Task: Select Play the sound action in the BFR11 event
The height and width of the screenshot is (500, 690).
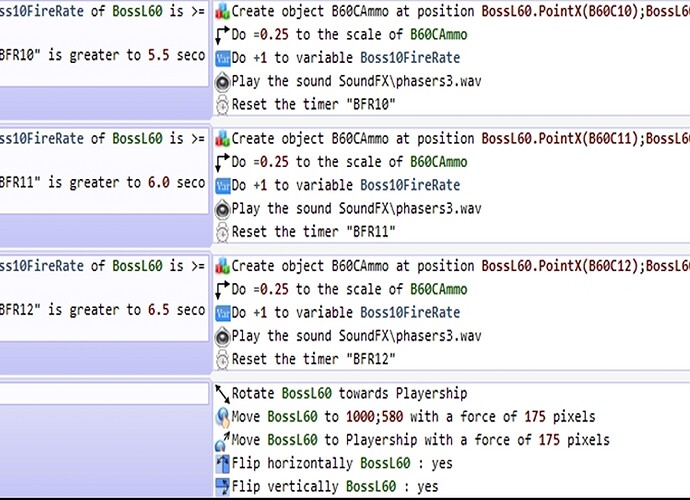Action: [356, 209]
